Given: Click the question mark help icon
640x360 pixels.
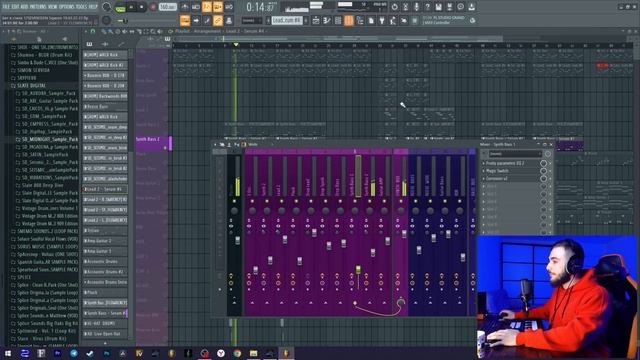Looking at the screenshot, I should [x=427, y=7].
